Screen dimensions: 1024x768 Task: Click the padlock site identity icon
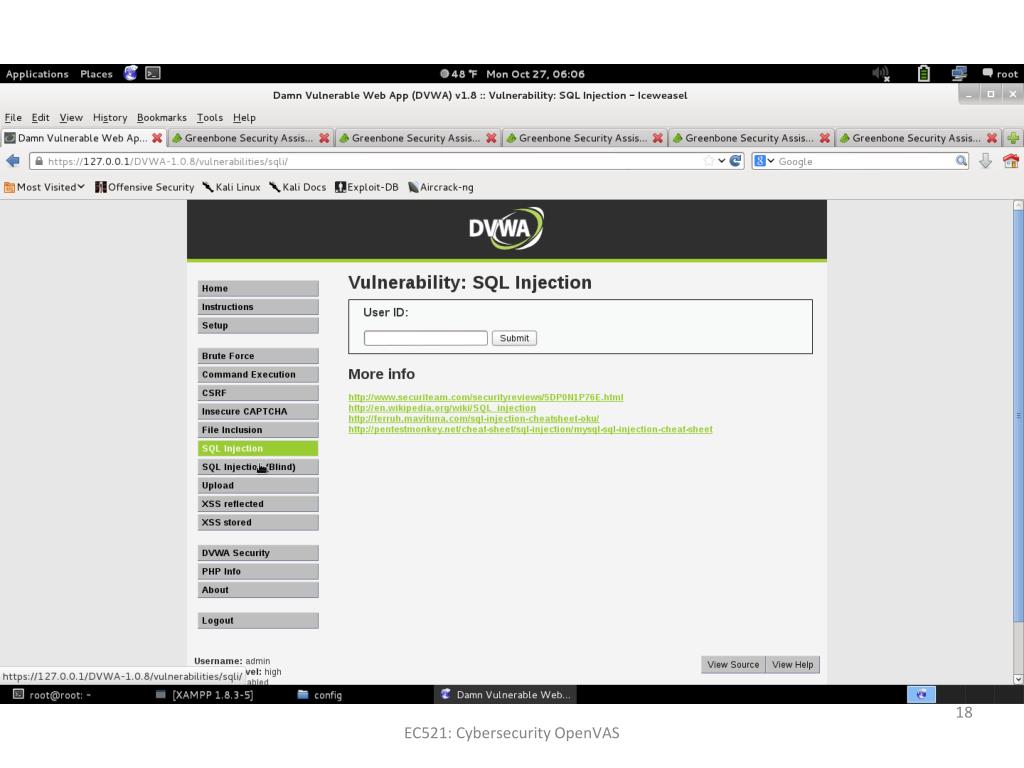(x=39, y=161)
